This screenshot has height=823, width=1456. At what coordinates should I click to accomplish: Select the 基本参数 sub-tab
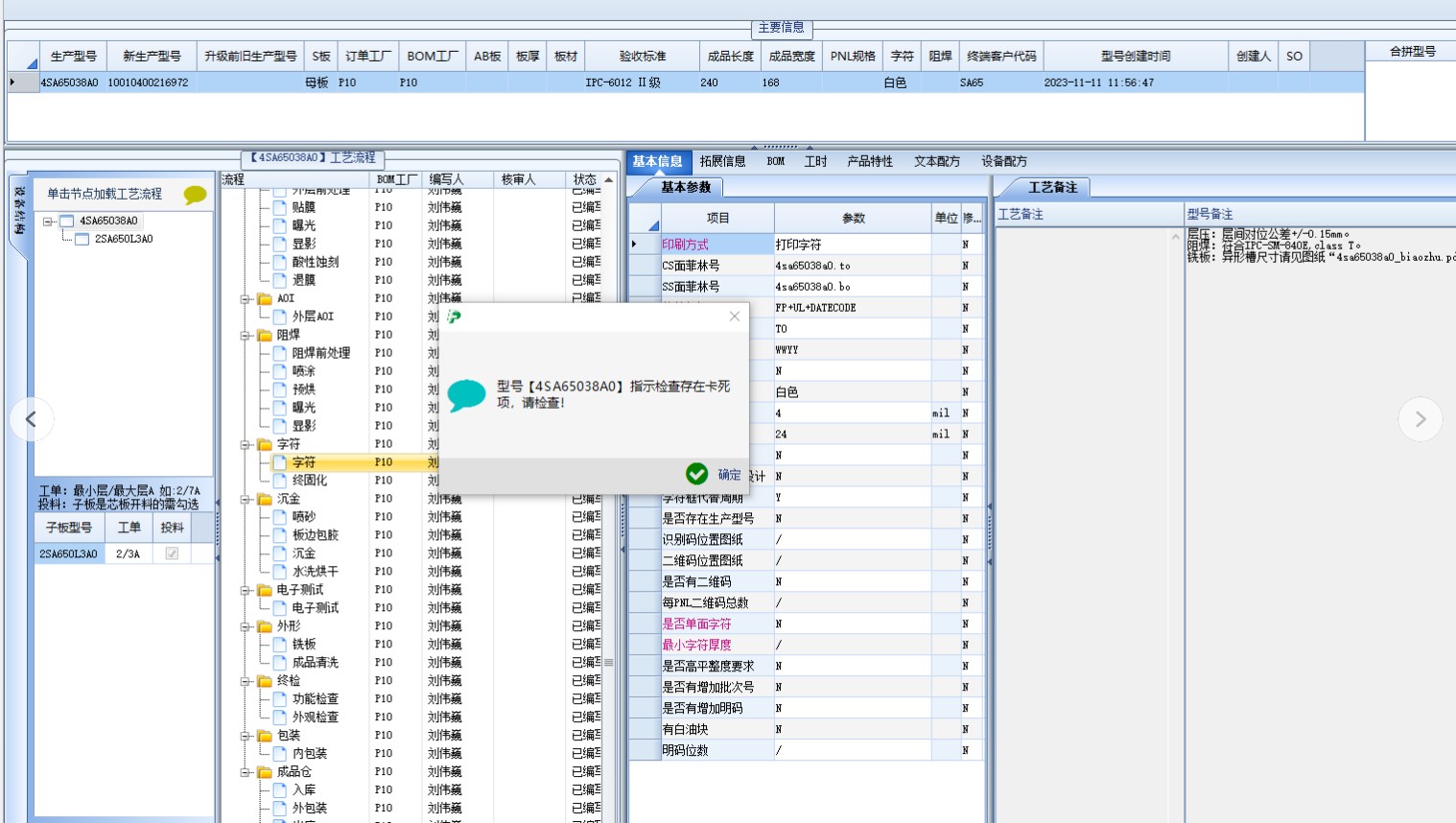(686, 187)
